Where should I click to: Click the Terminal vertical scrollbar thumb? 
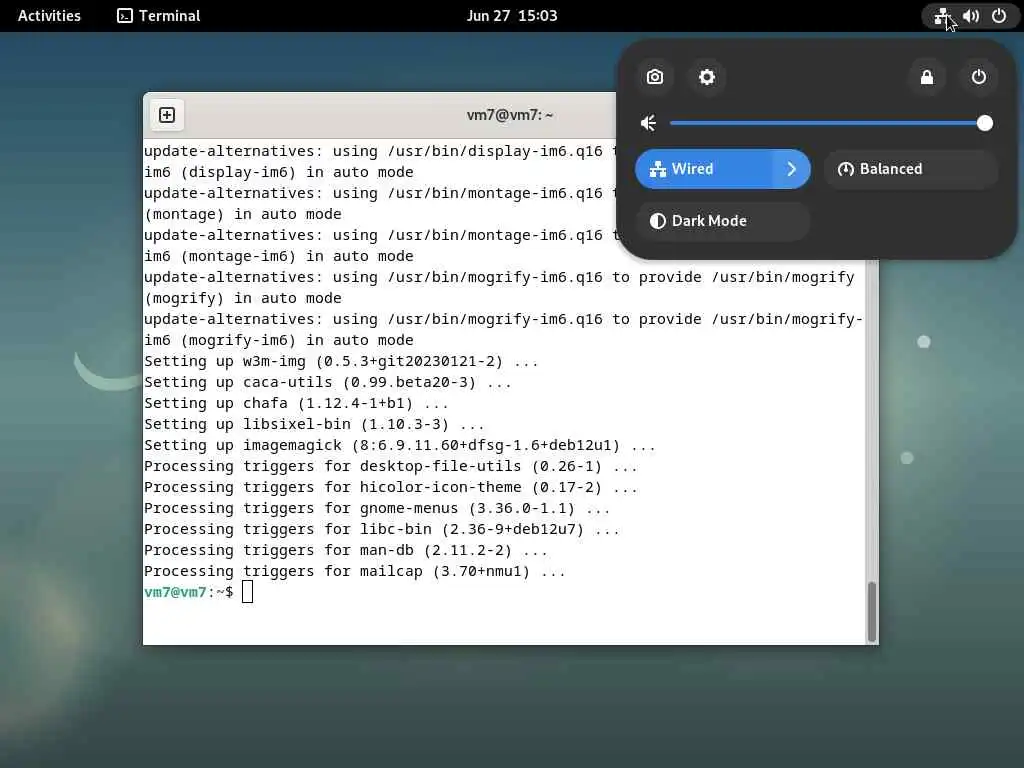pos(871,611)
